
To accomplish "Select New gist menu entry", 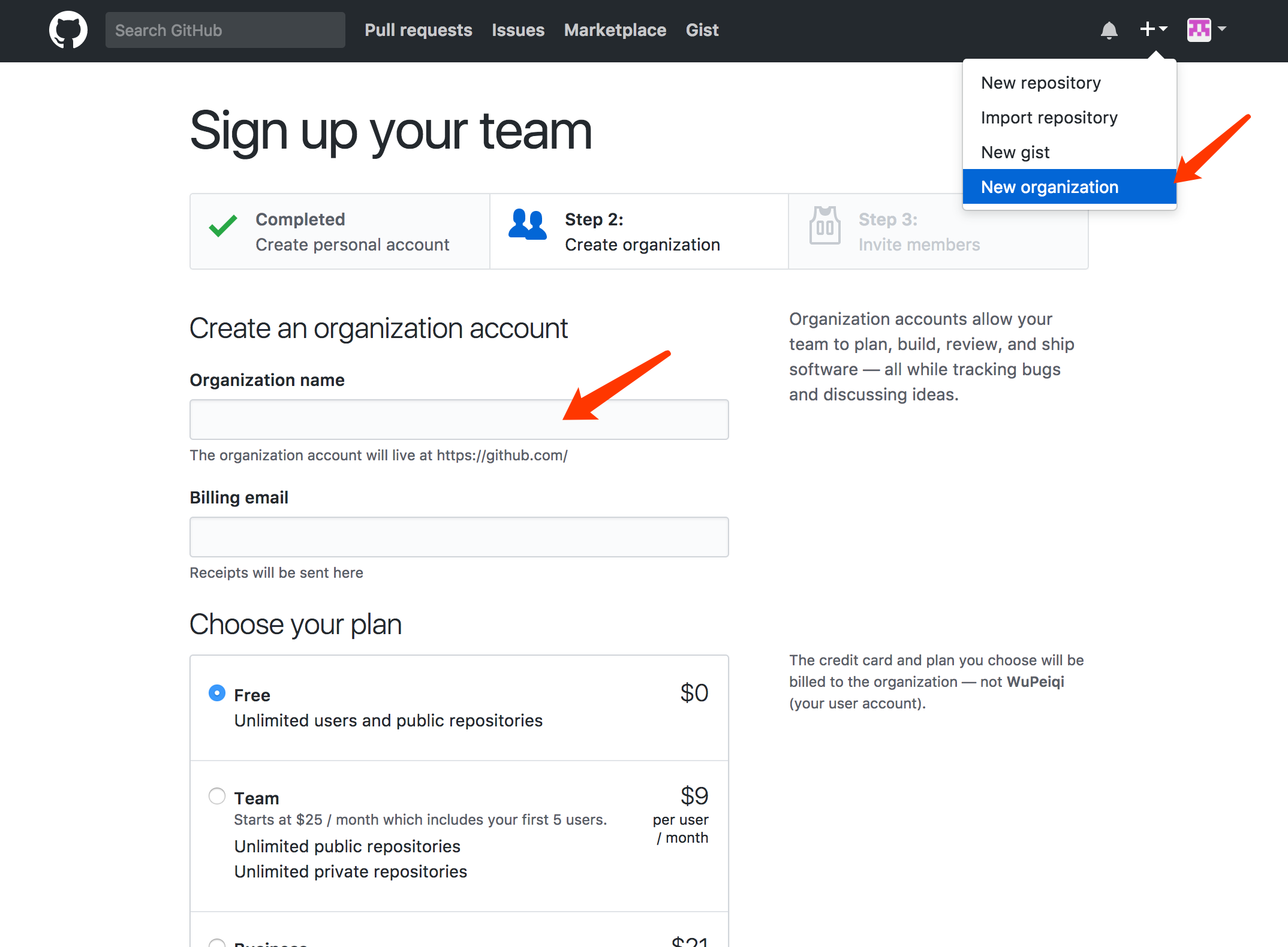I will tap(1015, 152).
